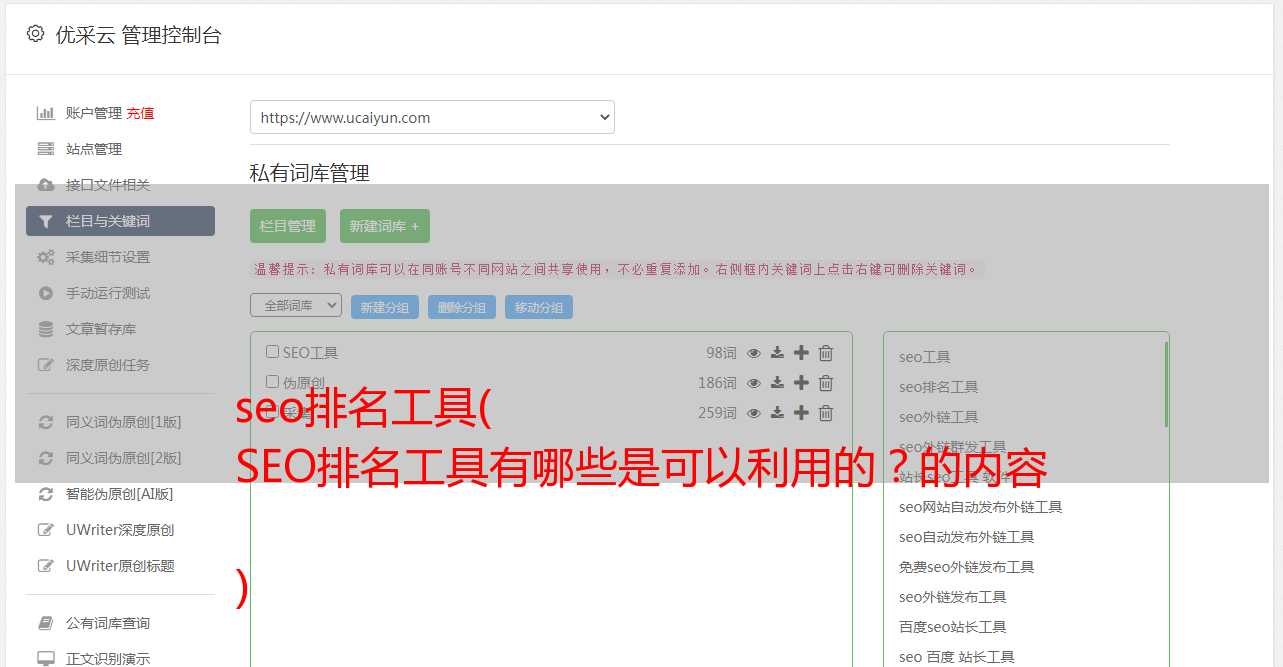The width and height of the screenshot is (1283, 667).
Task: Select keyword "seo自动发布外链工具"
Action: tap(967, 537)
